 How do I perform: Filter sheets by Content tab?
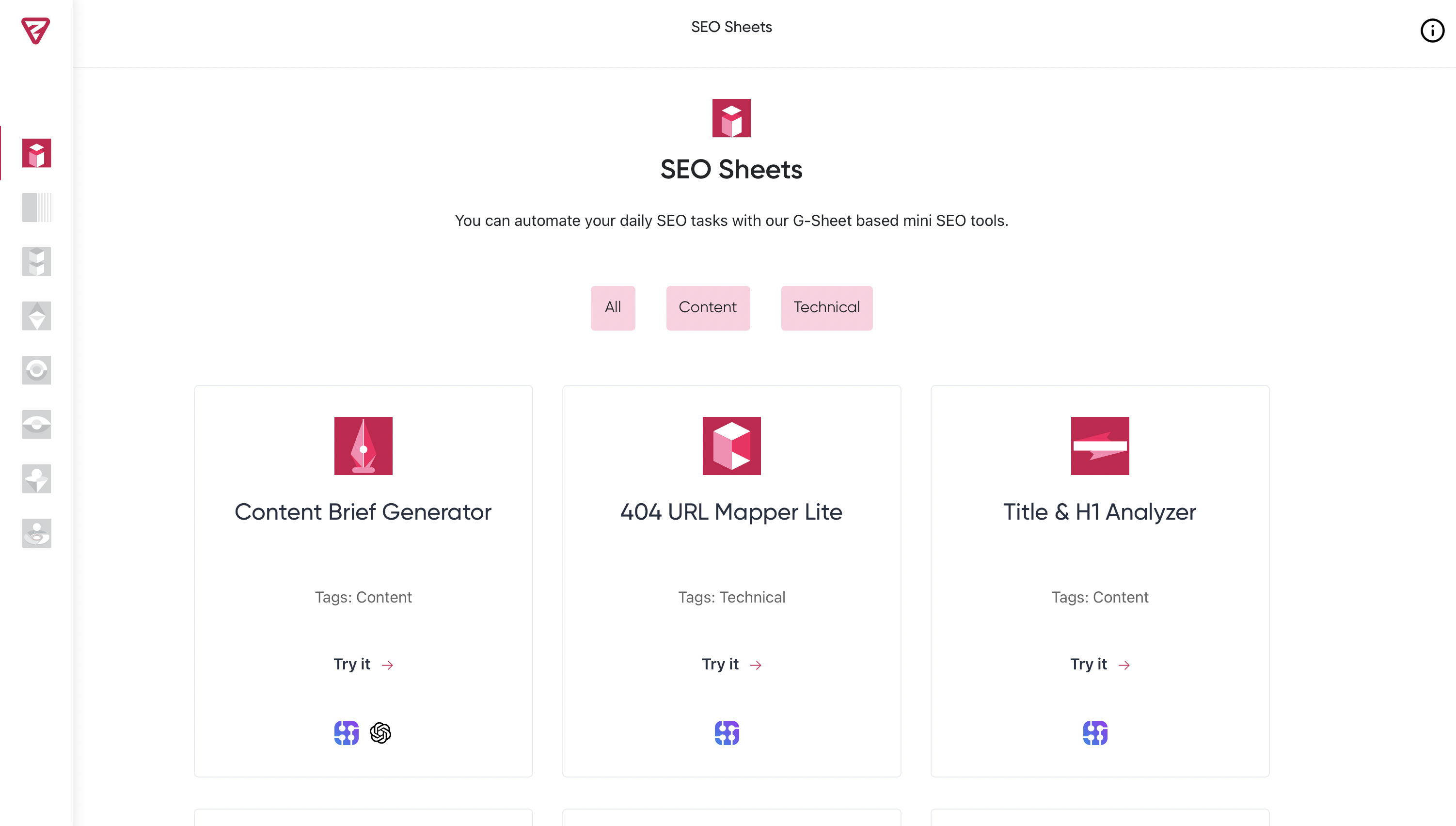[707, 308]
